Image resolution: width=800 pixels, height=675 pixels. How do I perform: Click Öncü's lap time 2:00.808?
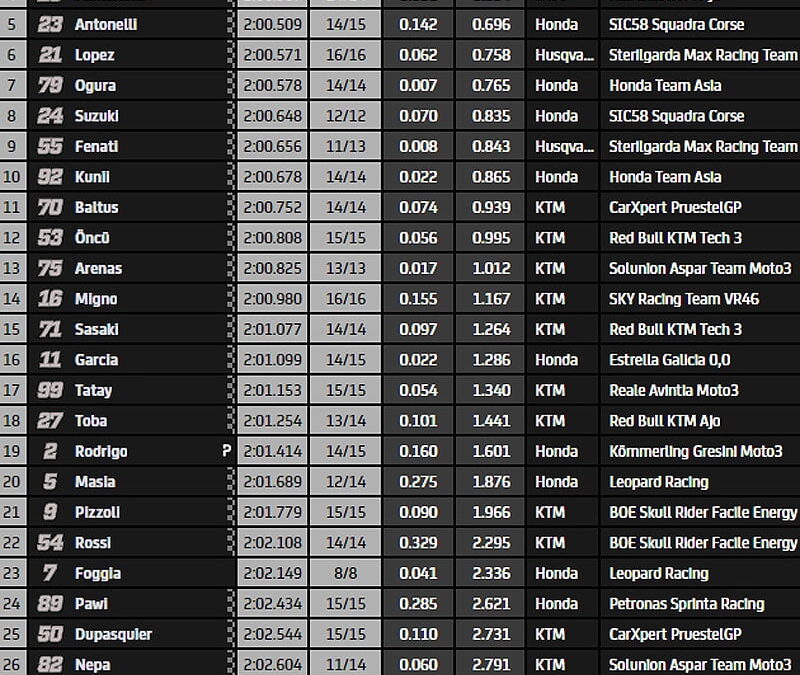272,238
